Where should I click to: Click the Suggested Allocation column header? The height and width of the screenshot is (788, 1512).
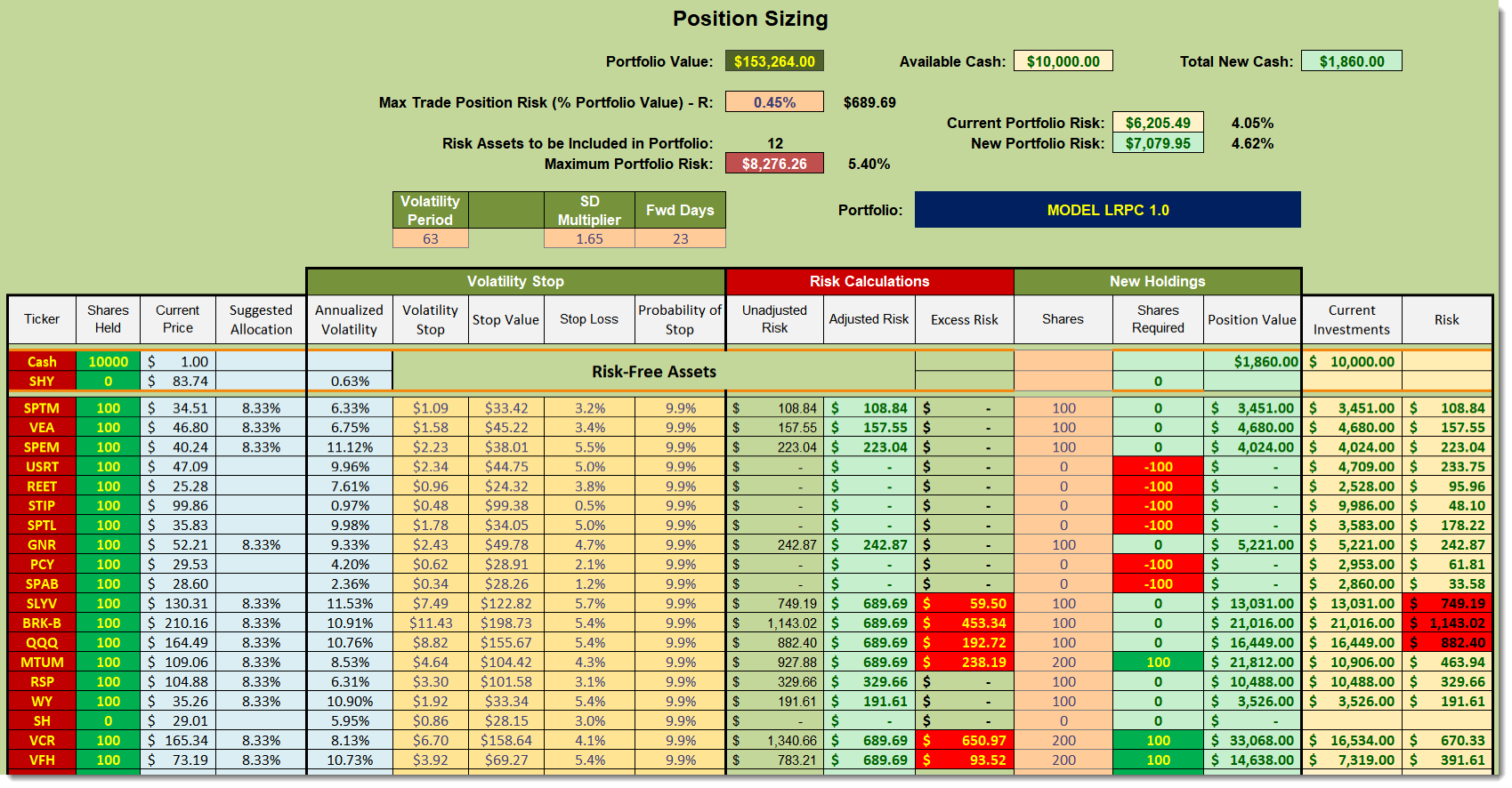(261, 319)
